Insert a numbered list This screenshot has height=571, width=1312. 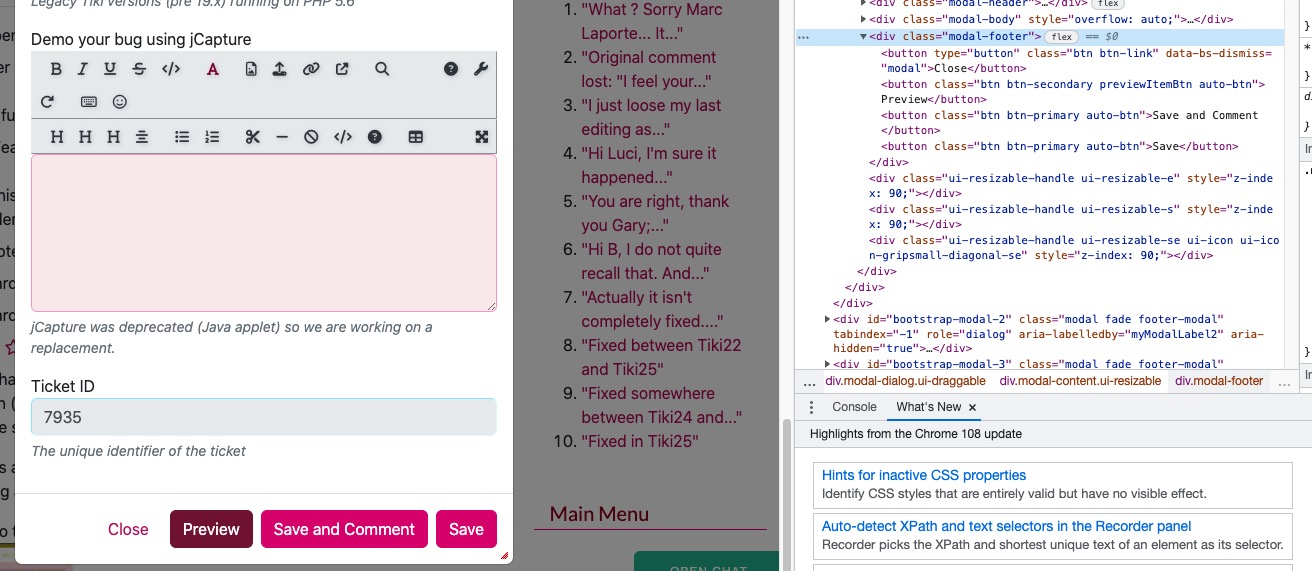coord(212,137)
